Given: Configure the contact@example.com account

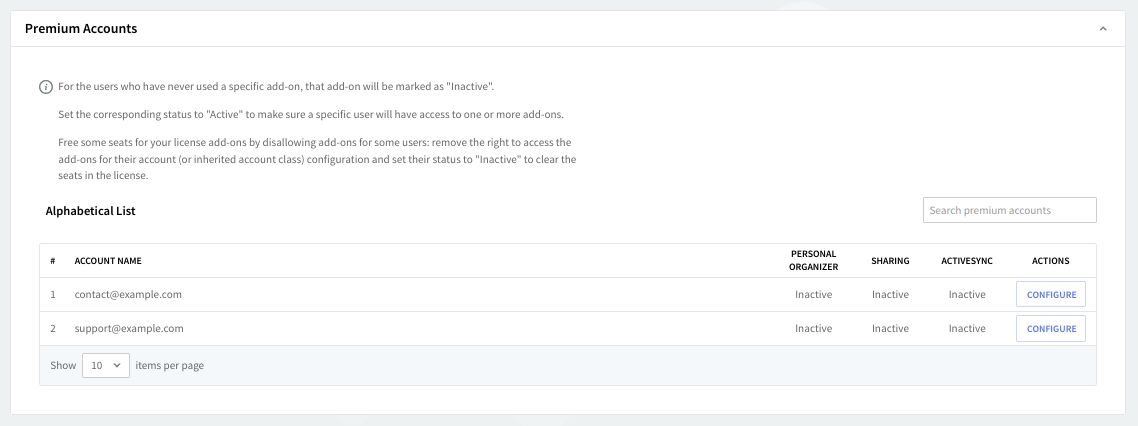Looking at the screenshot, I should point(1051,295).
